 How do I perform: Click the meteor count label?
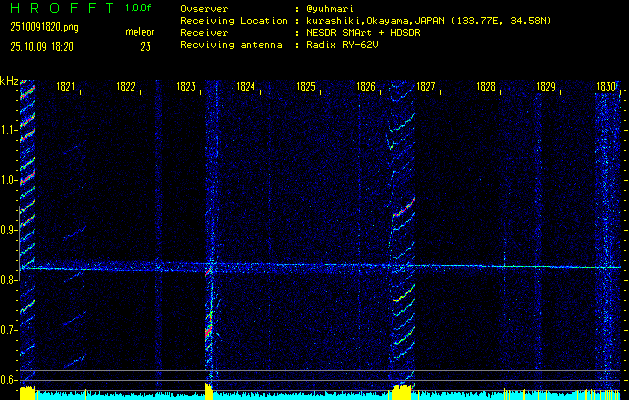140,32
